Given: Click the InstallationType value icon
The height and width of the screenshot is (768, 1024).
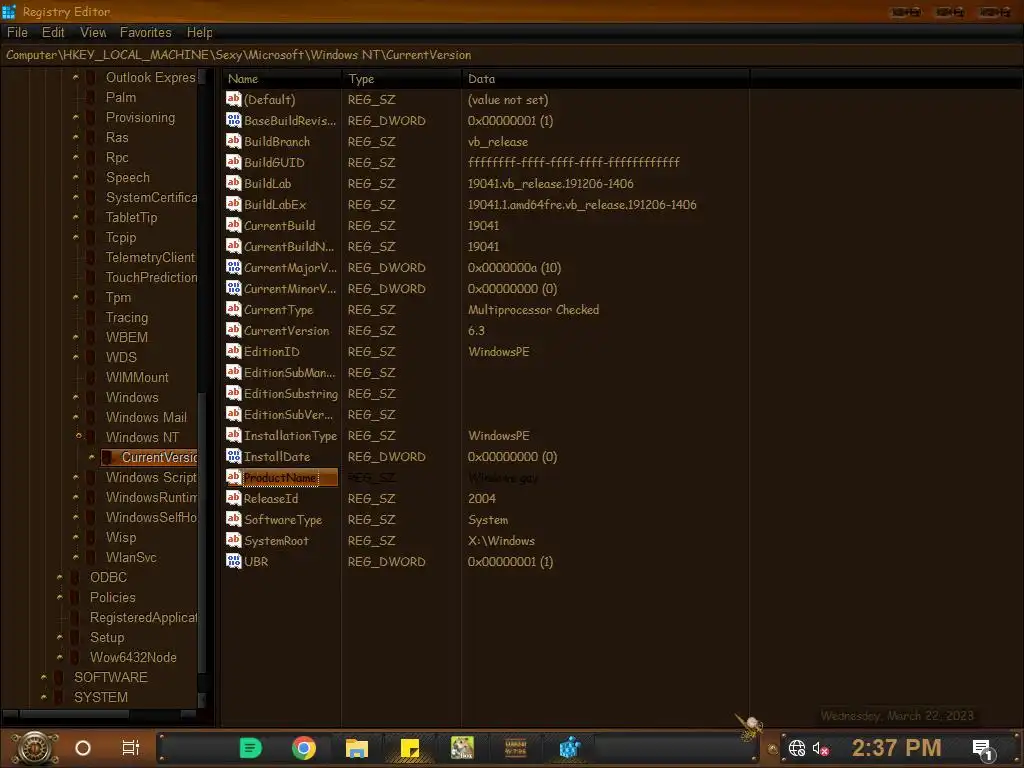Looking at the screenshot, I should click(233, 435).
